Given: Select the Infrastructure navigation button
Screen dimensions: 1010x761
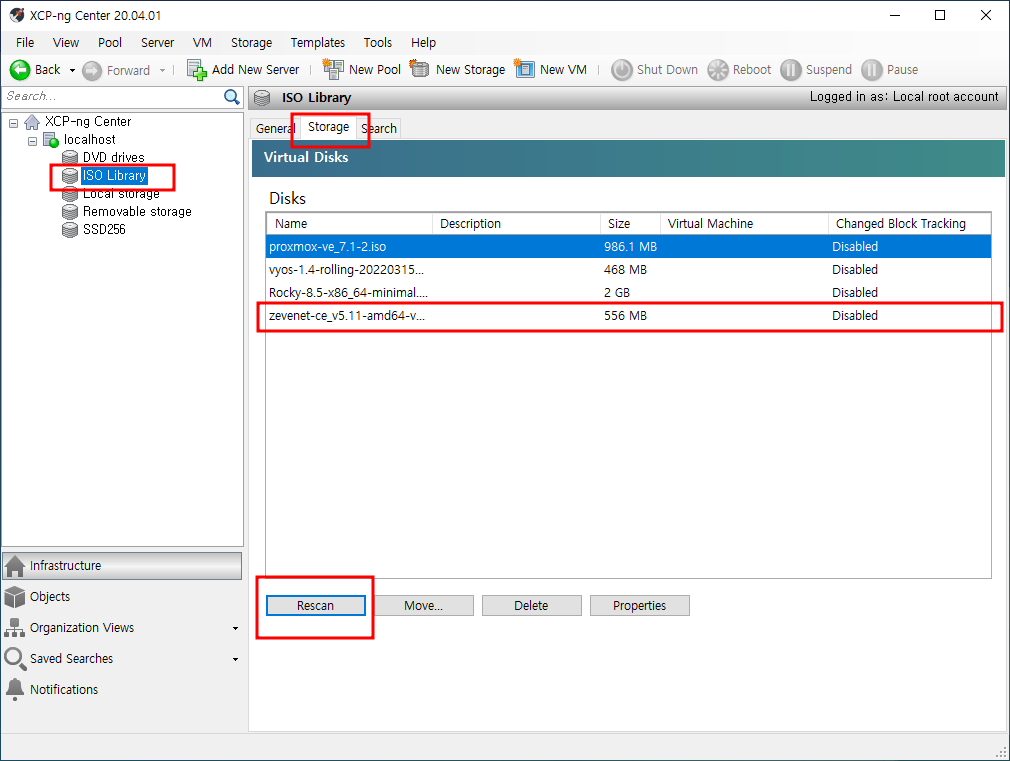Looking at the screenshot, I should 122,566.
